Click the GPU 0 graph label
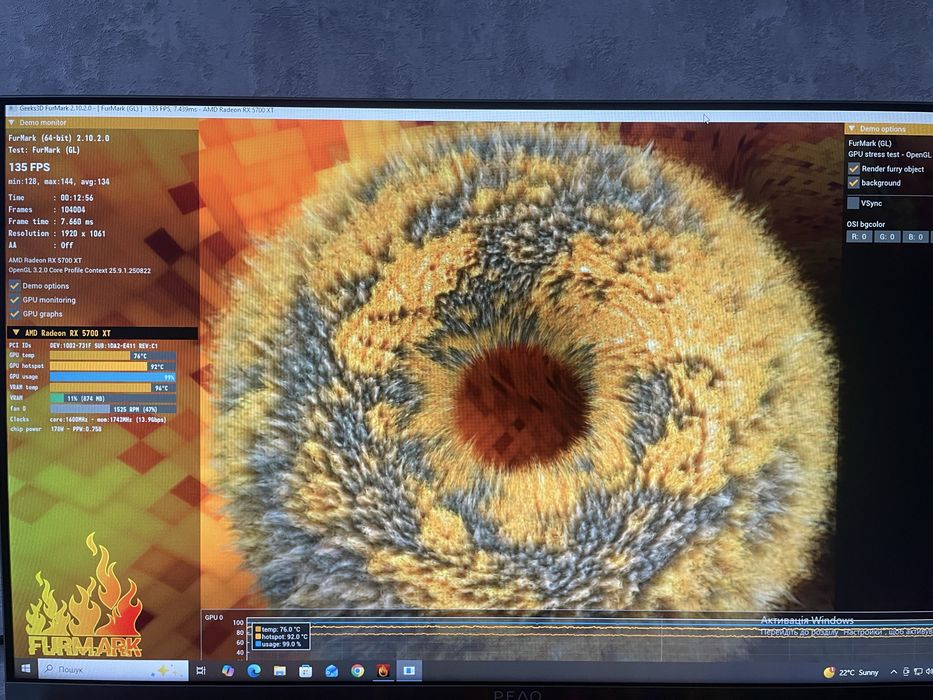This screenshot has height=700, width=933. click(x=214, y=618)
